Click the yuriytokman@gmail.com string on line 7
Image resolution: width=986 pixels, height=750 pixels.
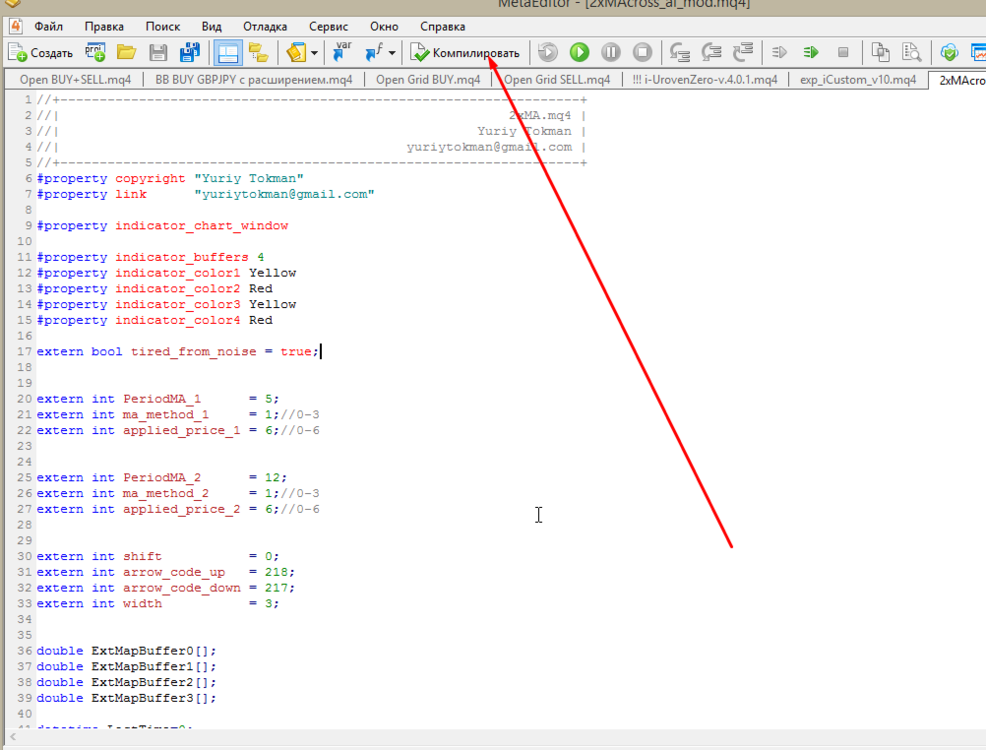coord(284,194)
